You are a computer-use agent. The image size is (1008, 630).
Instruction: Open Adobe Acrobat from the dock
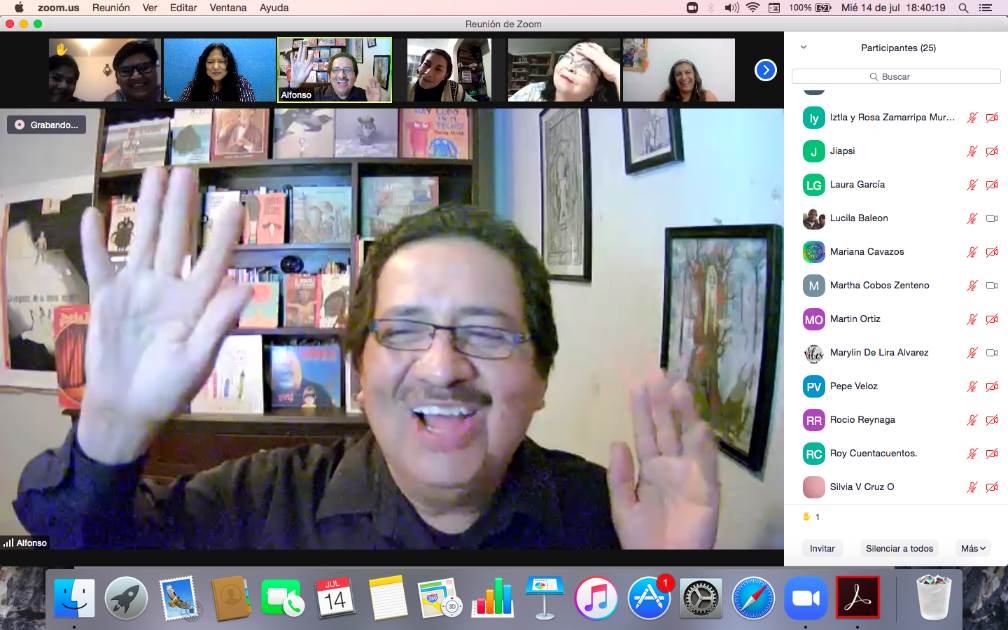coord(857,598)
